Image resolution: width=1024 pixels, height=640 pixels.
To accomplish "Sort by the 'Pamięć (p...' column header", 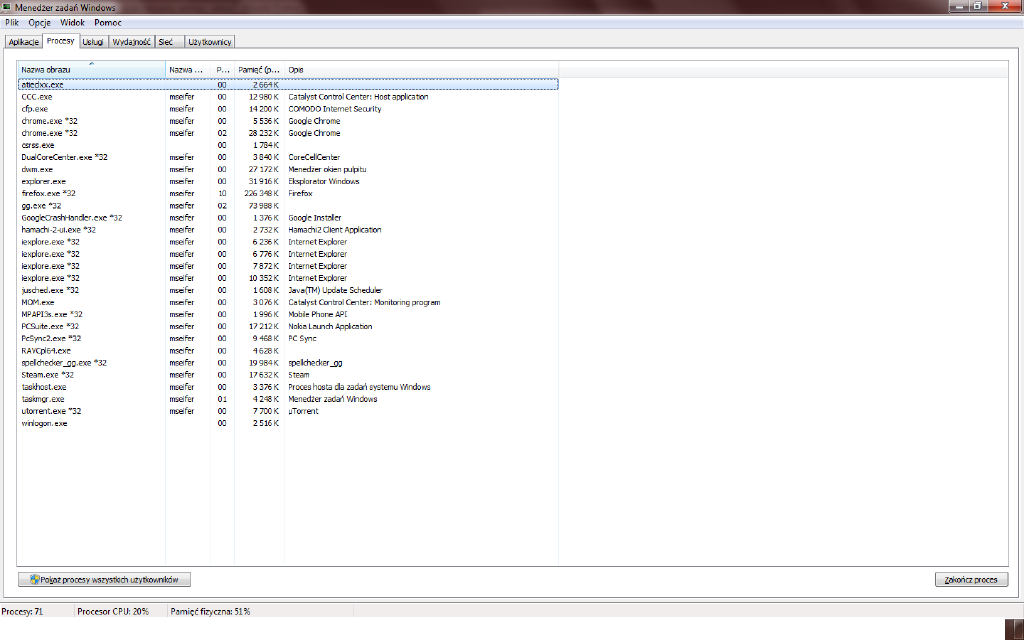I will [x=259, y=70].
